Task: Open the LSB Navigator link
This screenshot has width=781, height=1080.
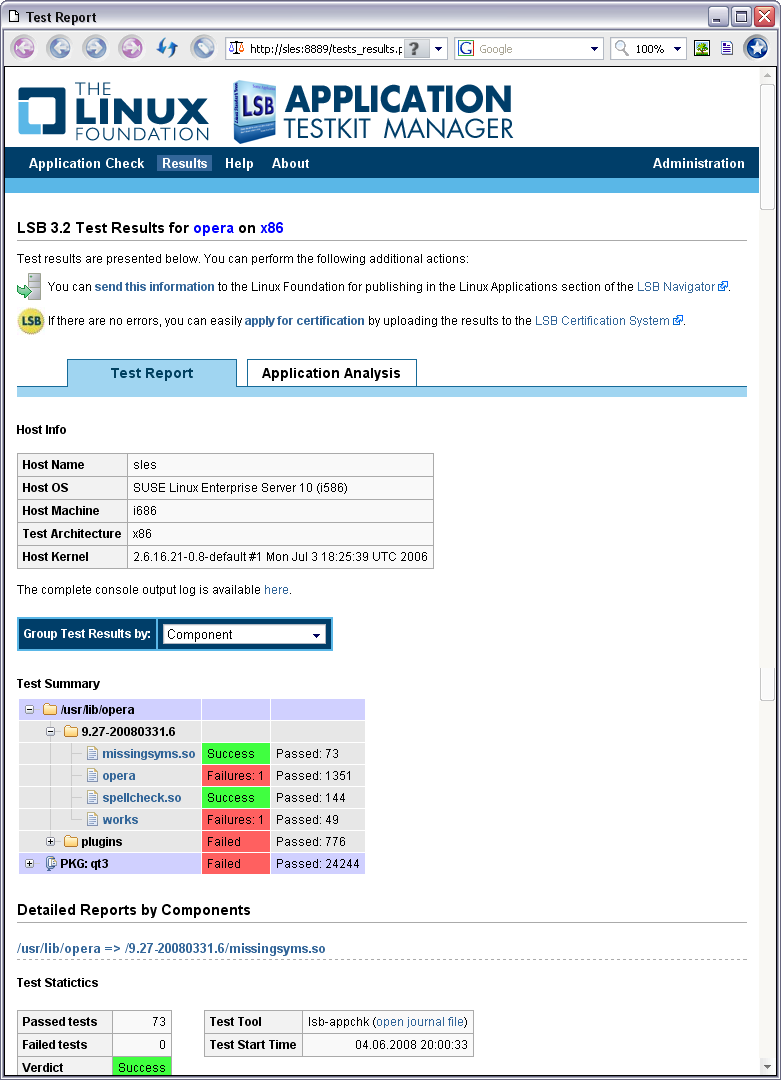Action: pos(676,287)
